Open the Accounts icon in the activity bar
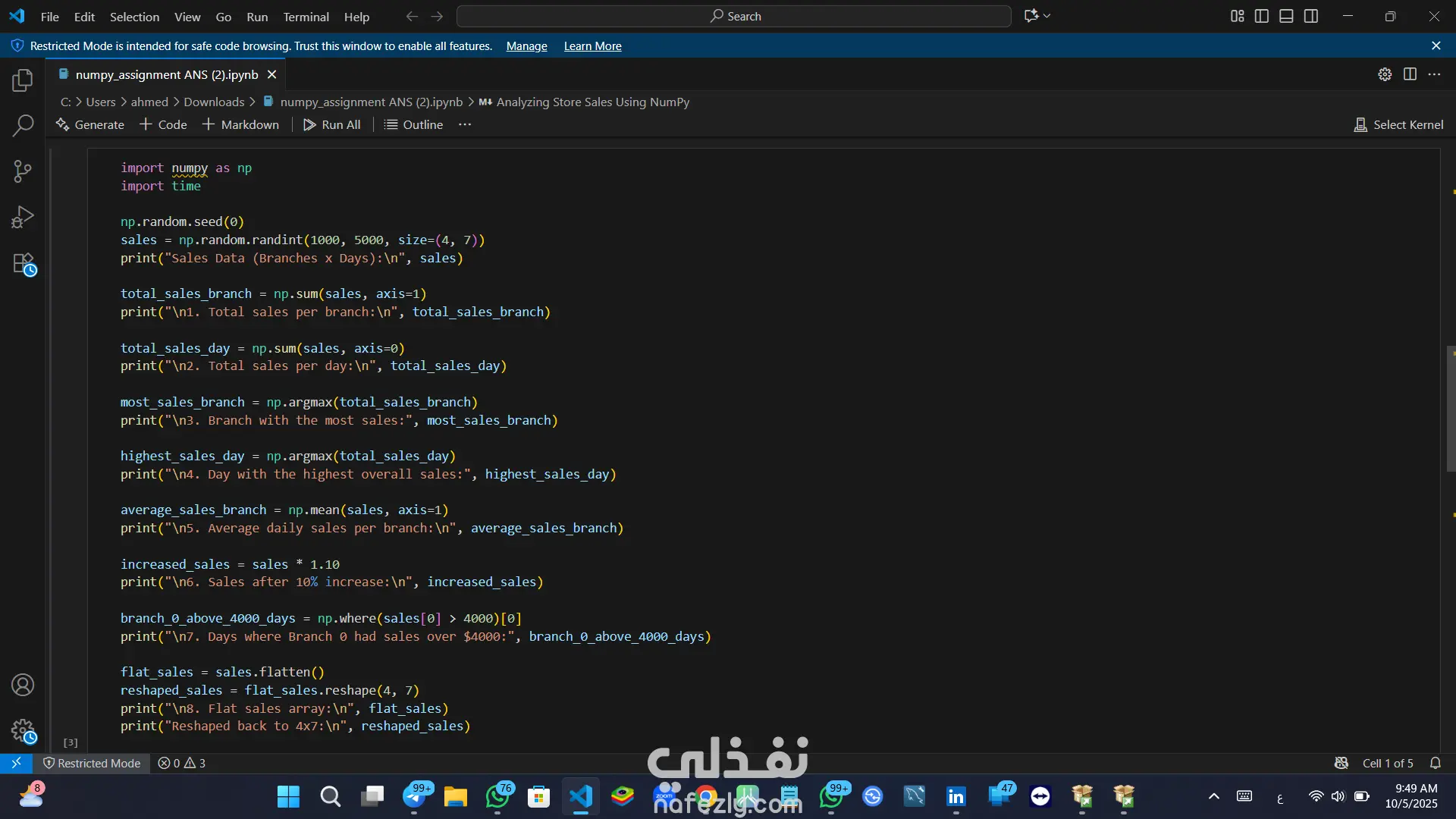 click(x=23, y=685)
